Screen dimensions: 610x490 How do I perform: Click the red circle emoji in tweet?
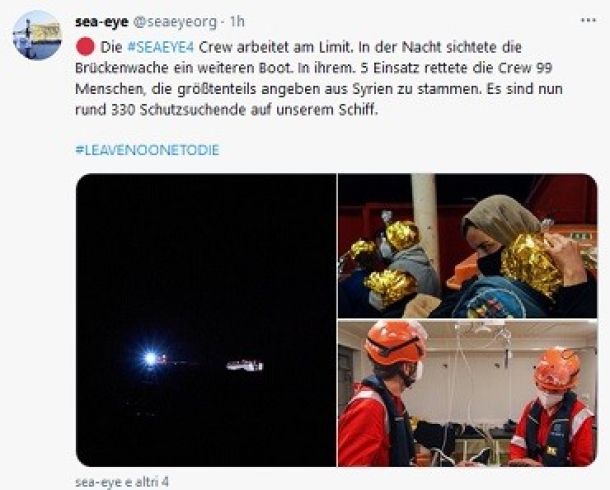pos(85,47)
